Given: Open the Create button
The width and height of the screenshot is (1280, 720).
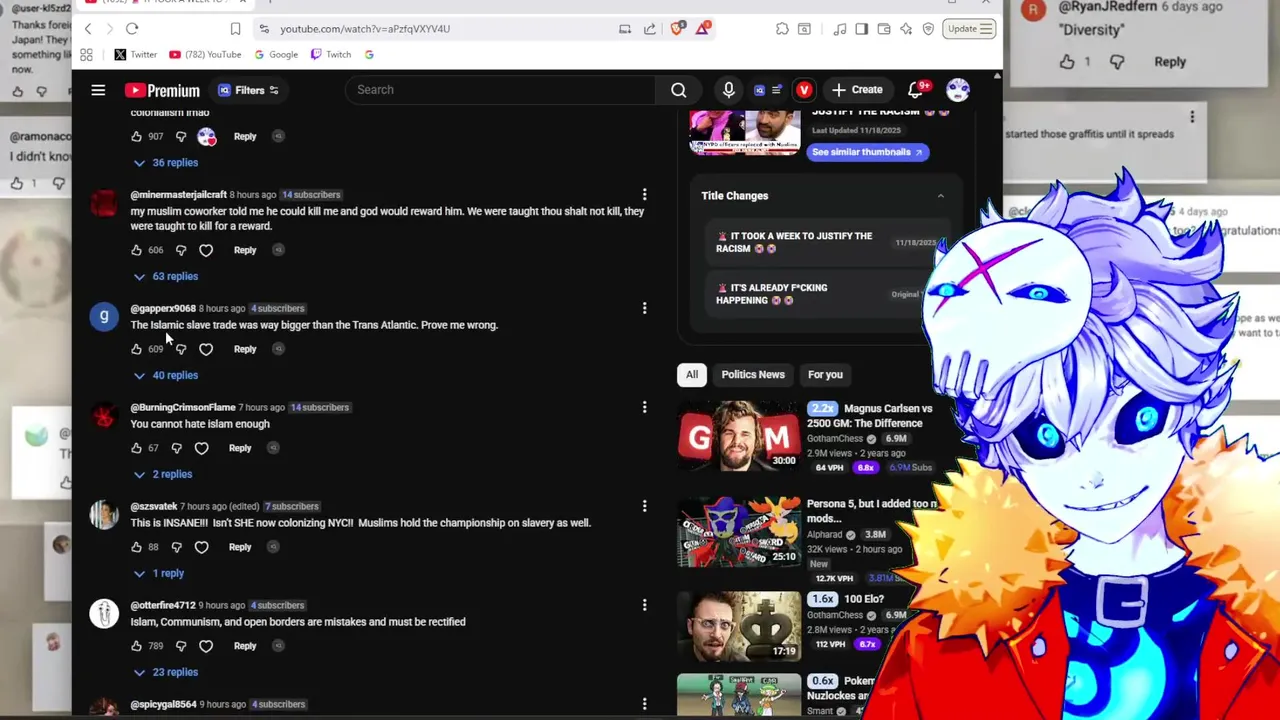Looking at the screenshot, I should coord(857,90).
